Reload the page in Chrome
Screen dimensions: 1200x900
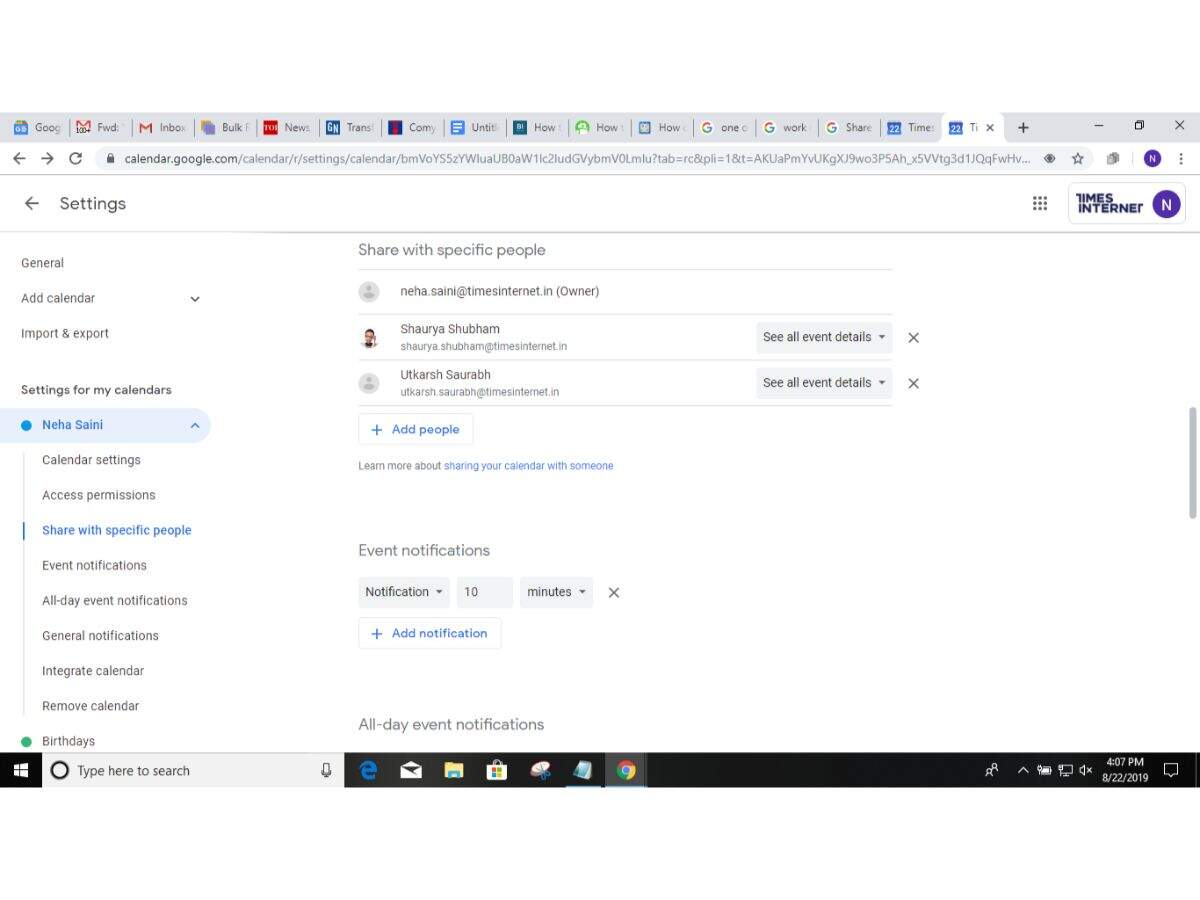tap(75, 158)
